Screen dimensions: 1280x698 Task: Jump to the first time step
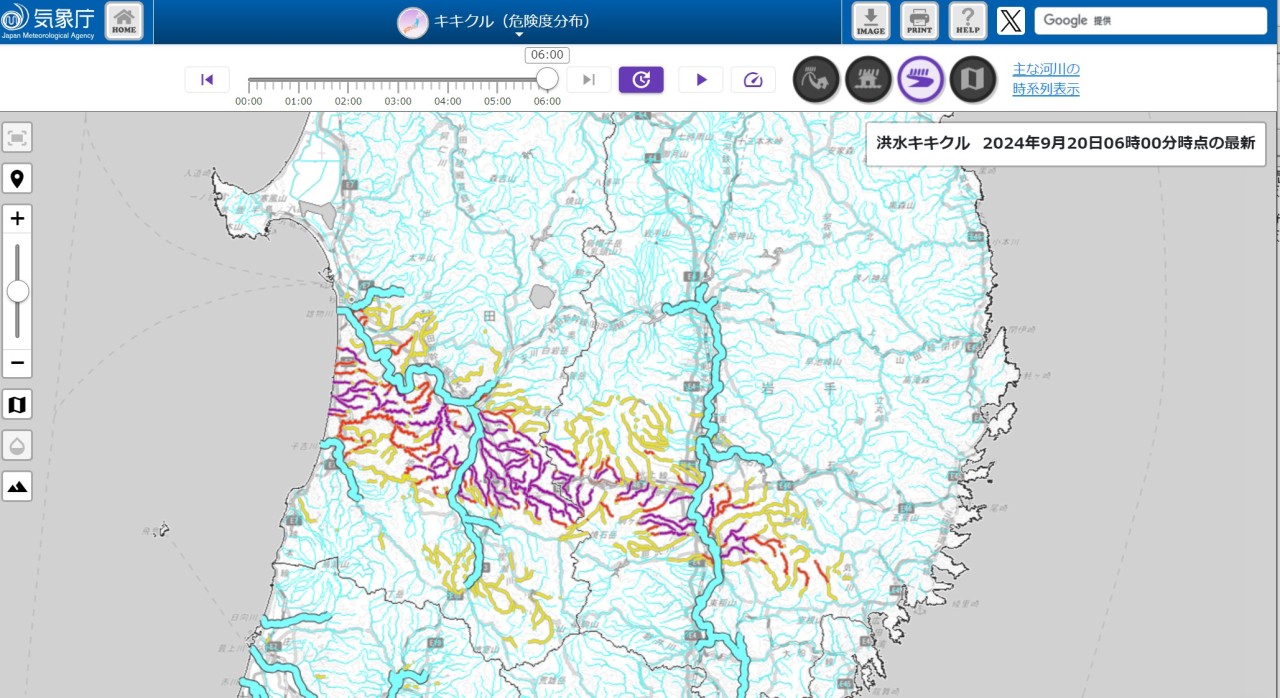[207, 80]
